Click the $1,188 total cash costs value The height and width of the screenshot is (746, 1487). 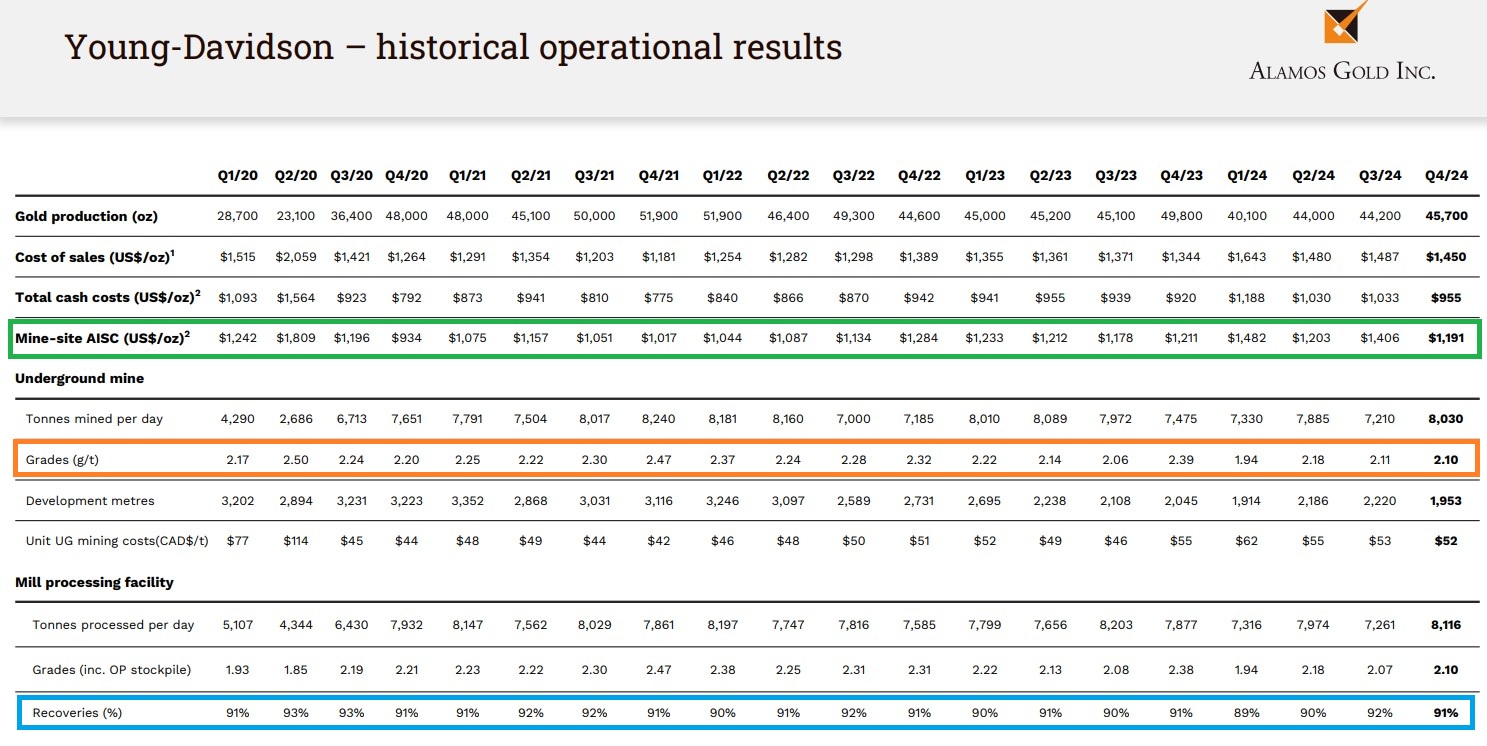click(1247, 297)
